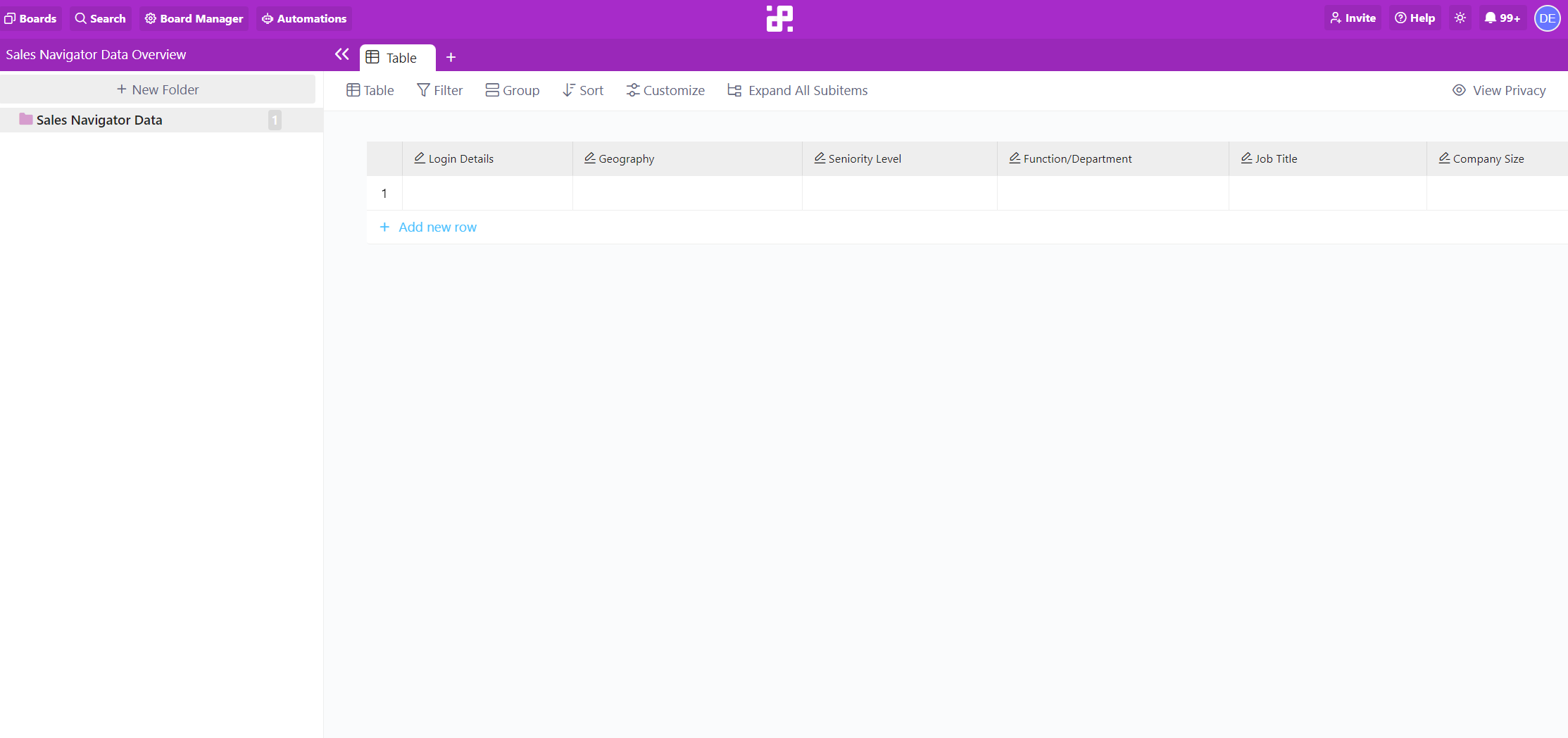Switch to the Table view tab
This screenshot has height=738, width=1568.
(x=398, y=58)
